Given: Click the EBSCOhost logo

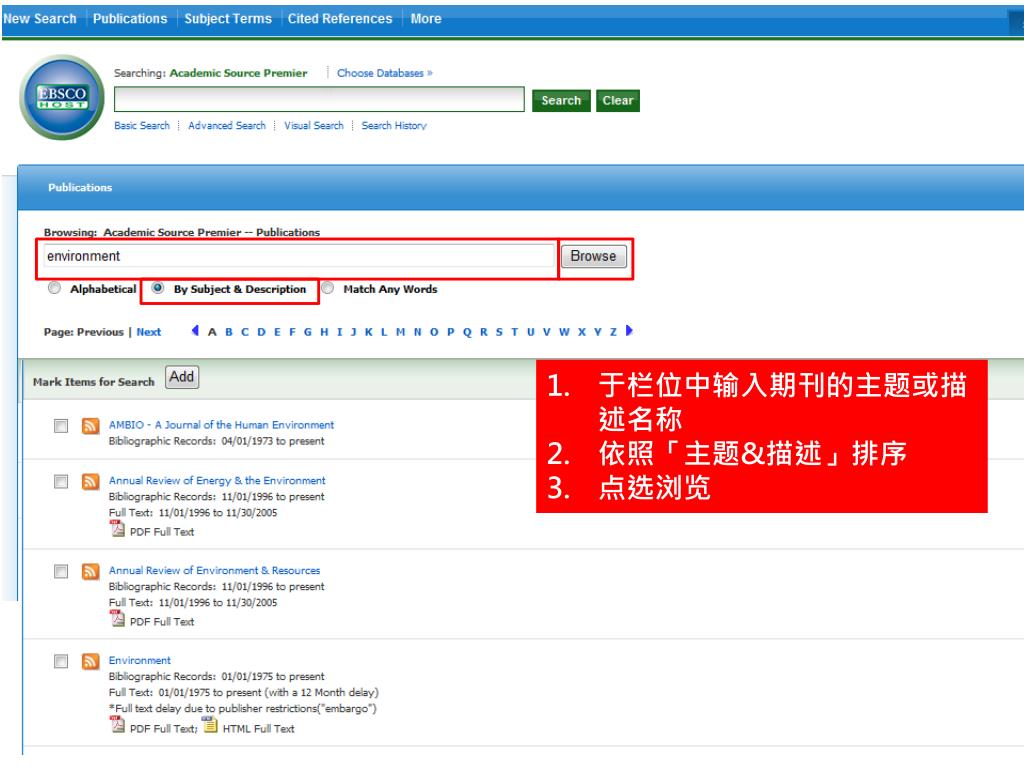Looking at the screenshot, I should click(x=62, y=97).
